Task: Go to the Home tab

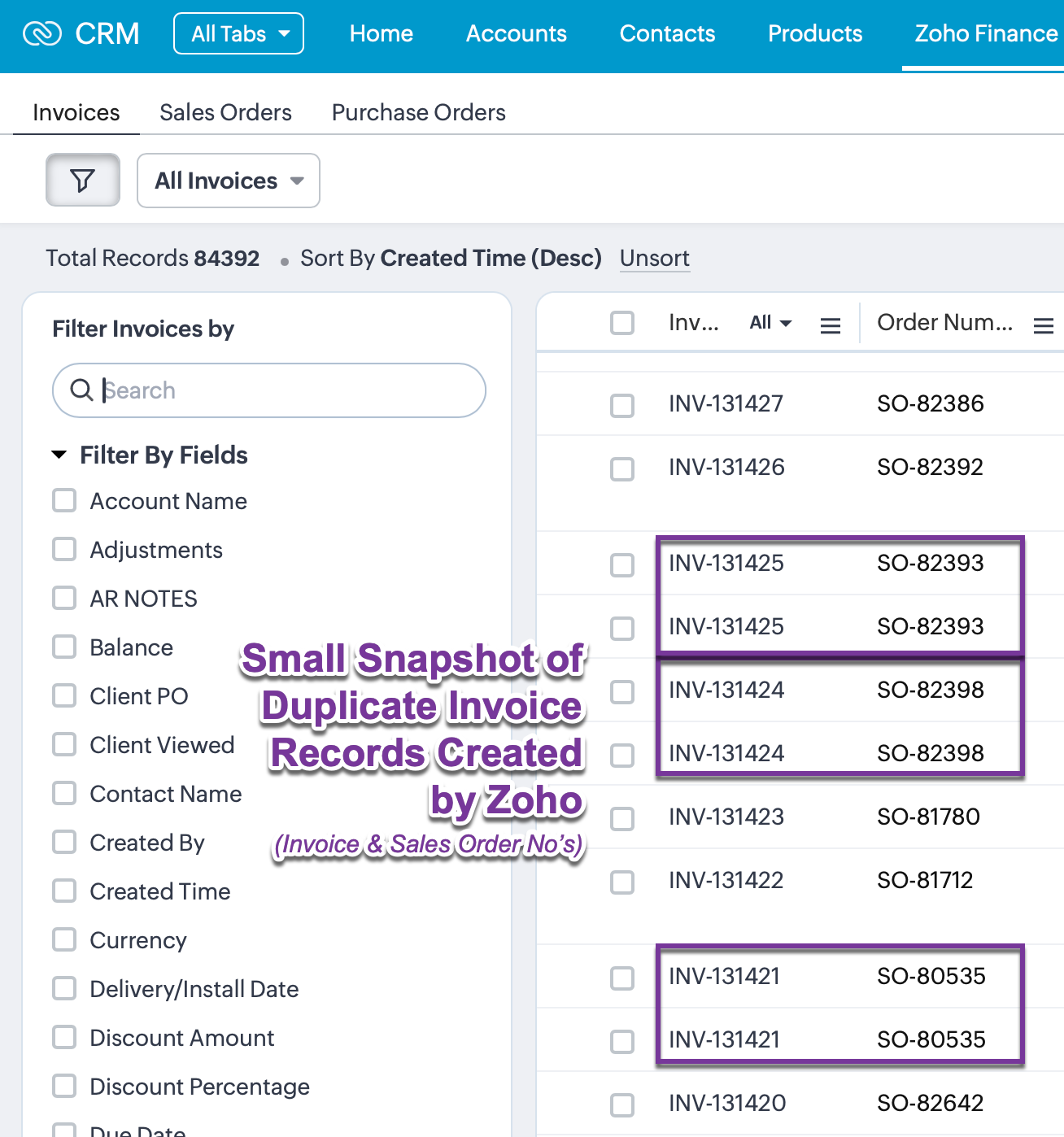Action: 382,33
